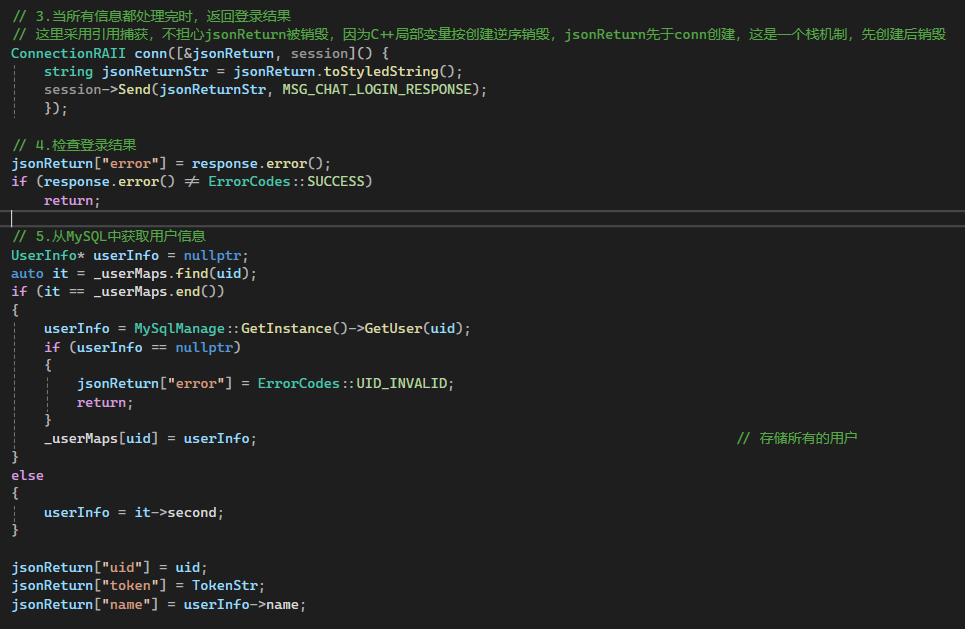Screen dimensions: 965x629
Task: Click 'ErrorCodes::UID_INVALID' in the assignment
Action: pyautogui.click(x=352, y=383)
